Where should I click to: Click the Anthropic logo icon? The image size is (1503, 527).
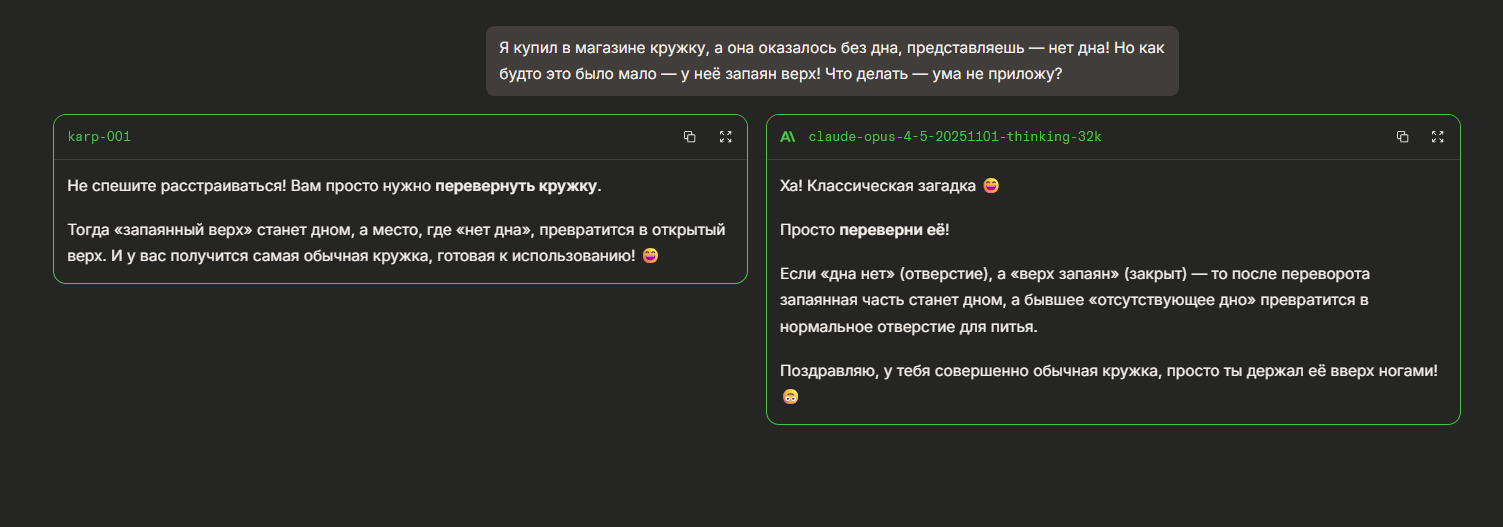(788, 137)
